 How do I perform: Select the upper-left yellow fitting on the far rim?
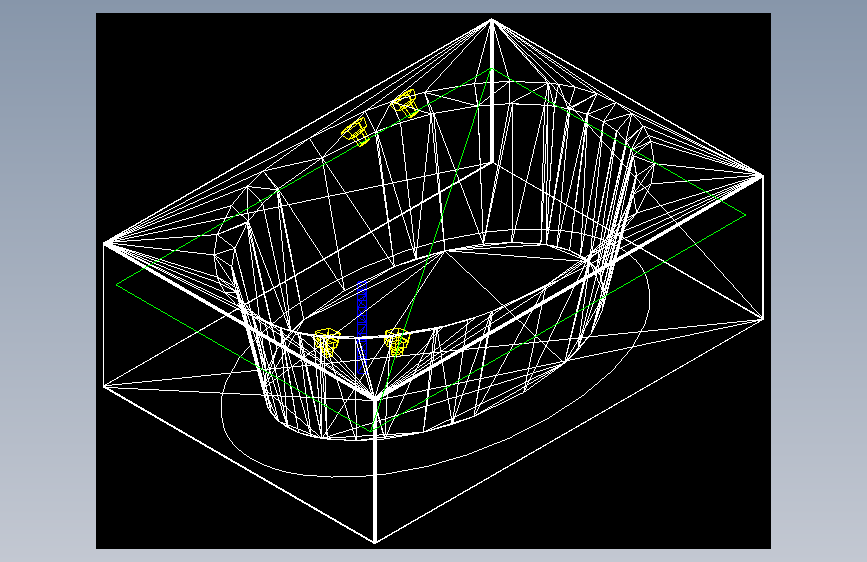click(x=355, y=132)
